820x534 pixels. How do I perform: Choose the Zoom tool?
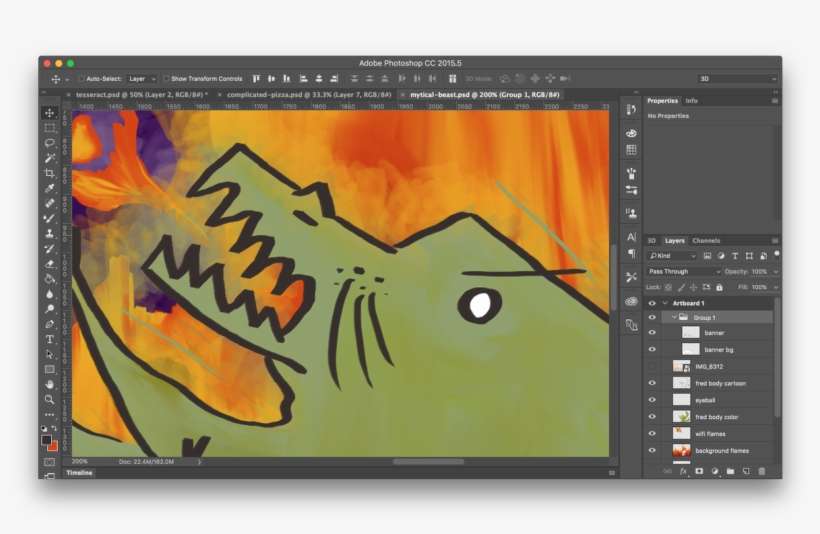pos(49,399)
